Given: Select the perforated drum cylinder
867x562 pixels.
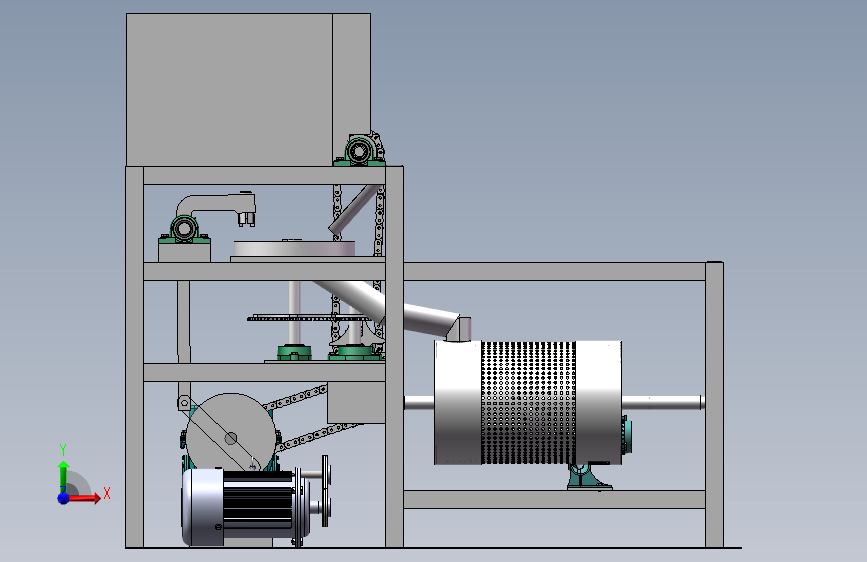Looking at the screenshot, I should pyautogui.click(x=529, y=403).
